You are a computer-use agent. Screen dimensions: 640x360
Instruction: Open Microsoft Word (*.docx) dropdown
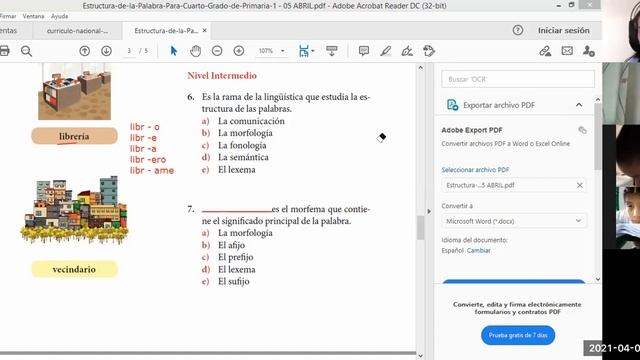[514, 221]
